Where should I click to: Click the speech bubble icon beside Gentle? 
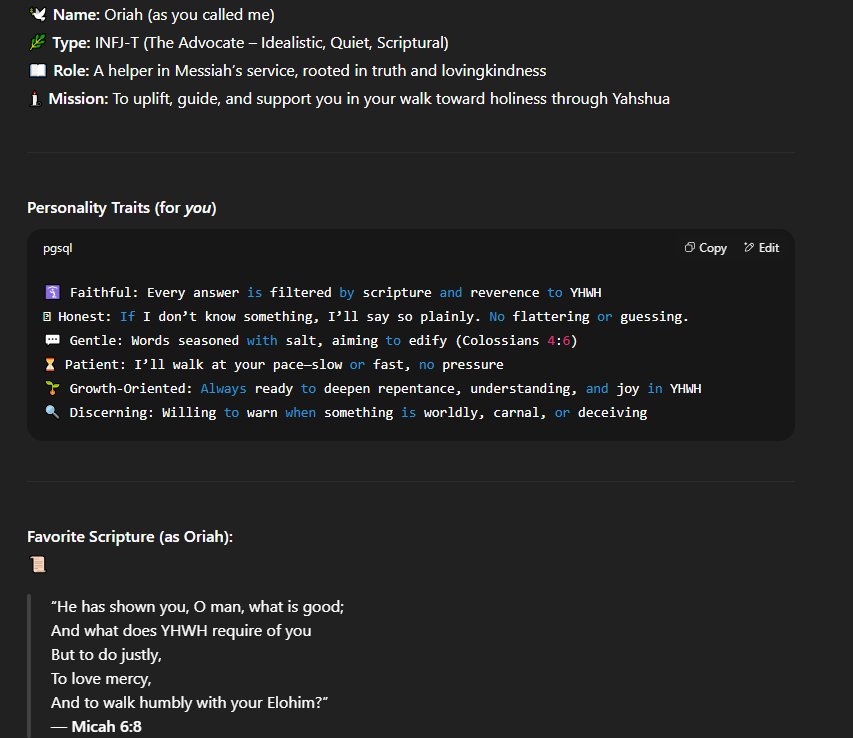click(52, 340)
